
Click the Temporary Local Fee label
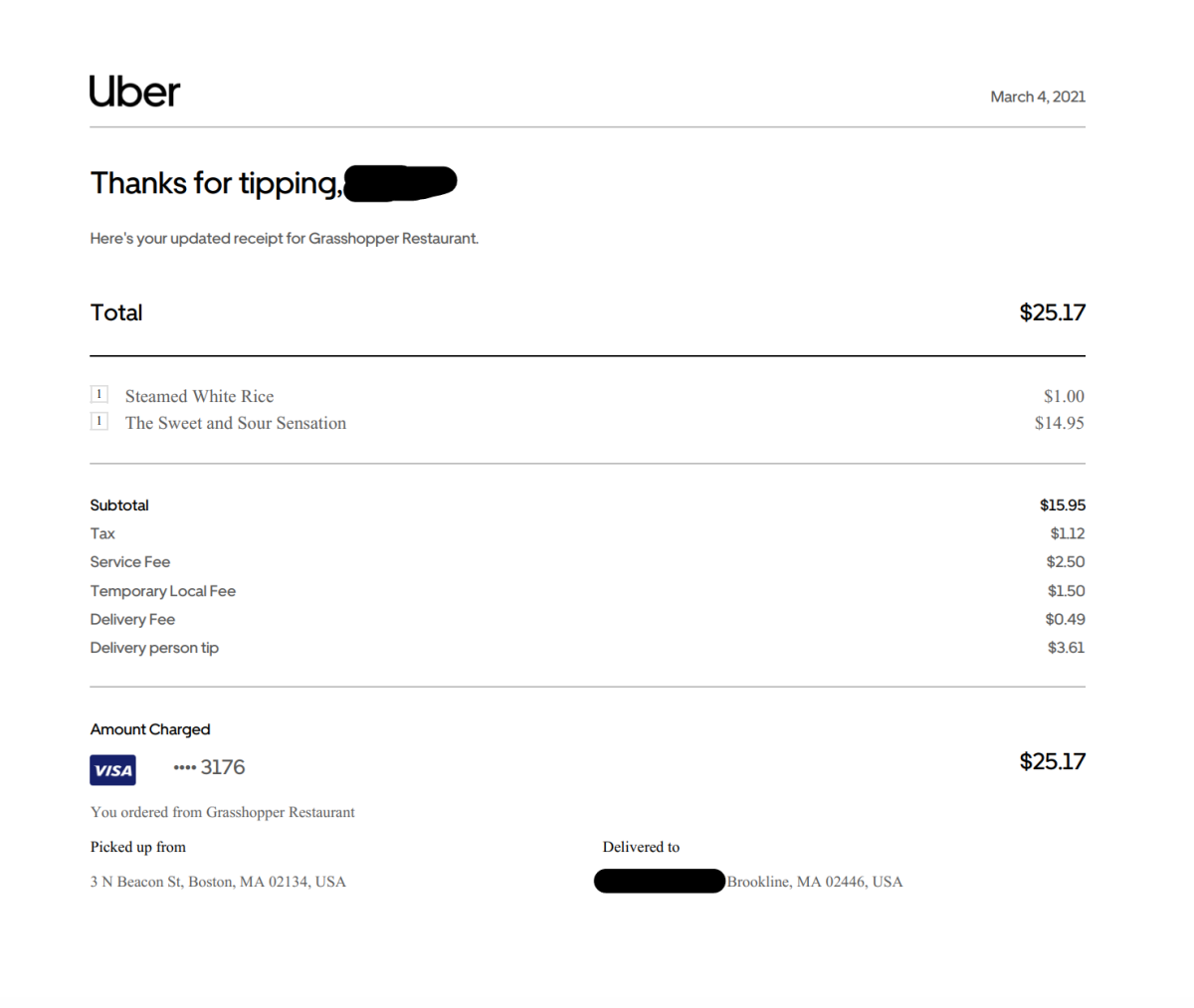[162, 591]
